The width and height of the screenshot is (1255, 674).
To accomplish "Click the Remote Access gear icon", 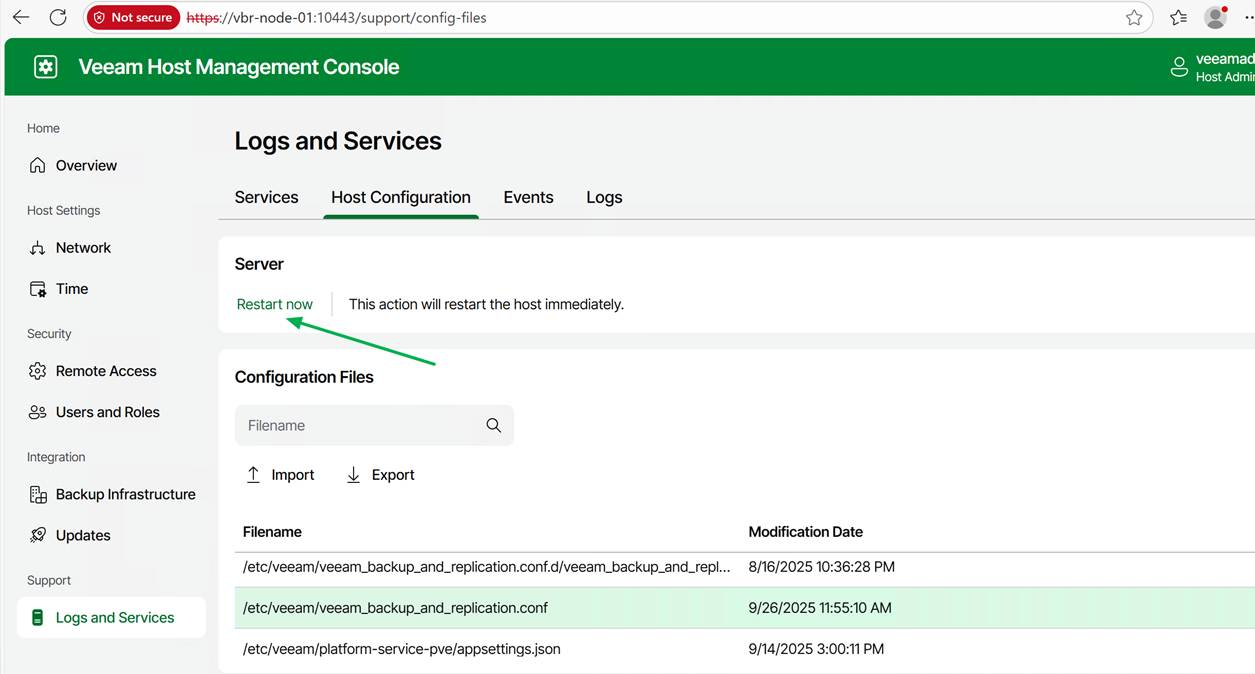I will coord(38,371).
